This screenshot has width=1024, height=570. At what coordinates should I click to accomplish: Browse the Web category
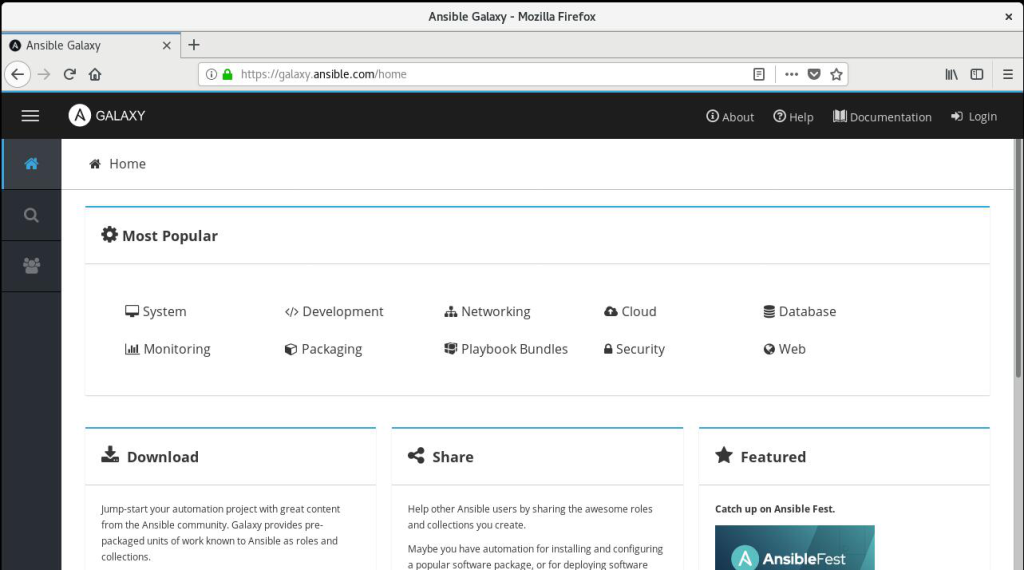coord(784,349)
